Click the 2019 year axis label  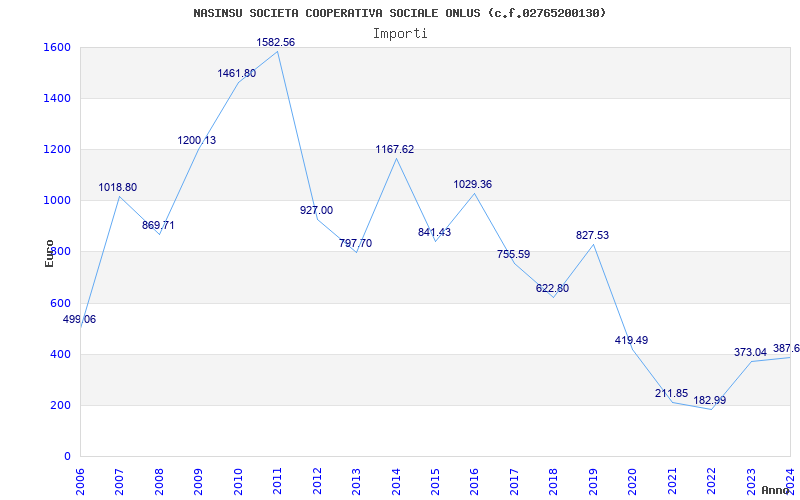click(593, 481)
